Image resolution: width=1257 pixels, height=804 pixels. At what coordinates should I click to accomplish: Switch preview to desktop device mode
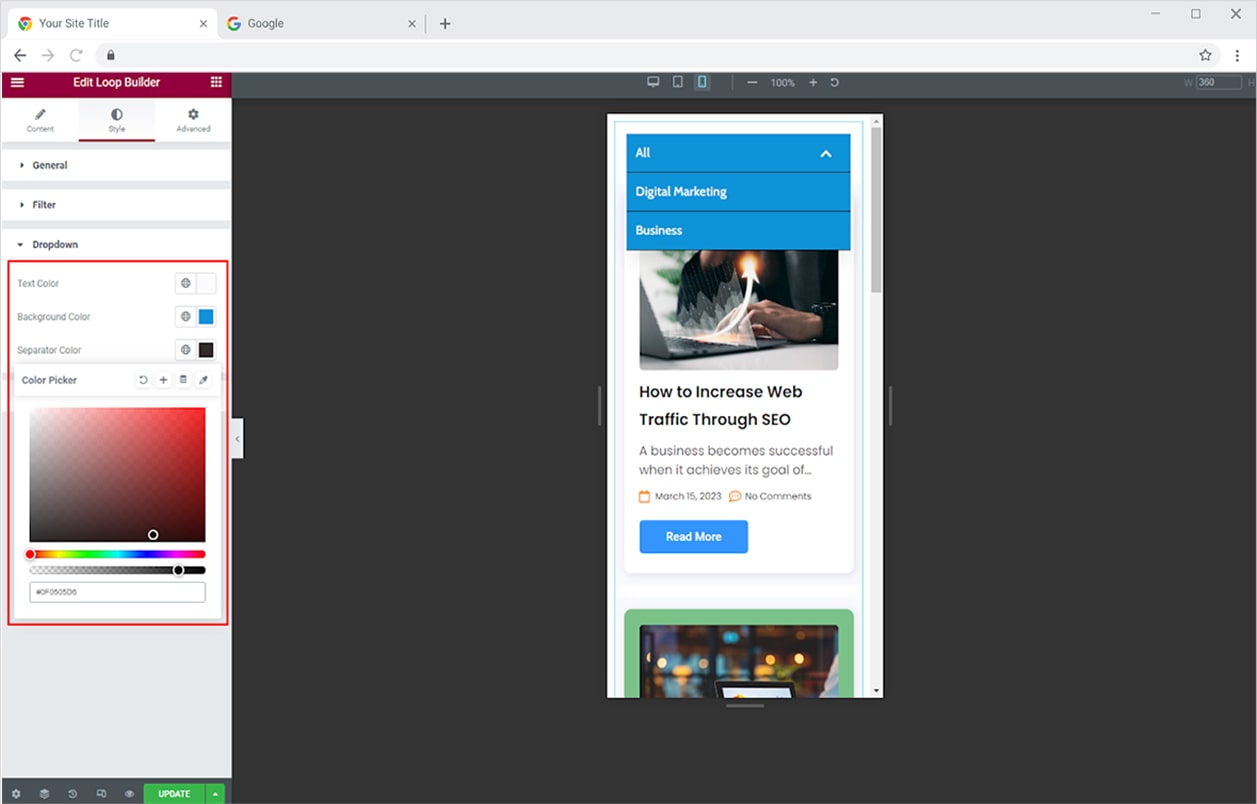click(653, 82)
